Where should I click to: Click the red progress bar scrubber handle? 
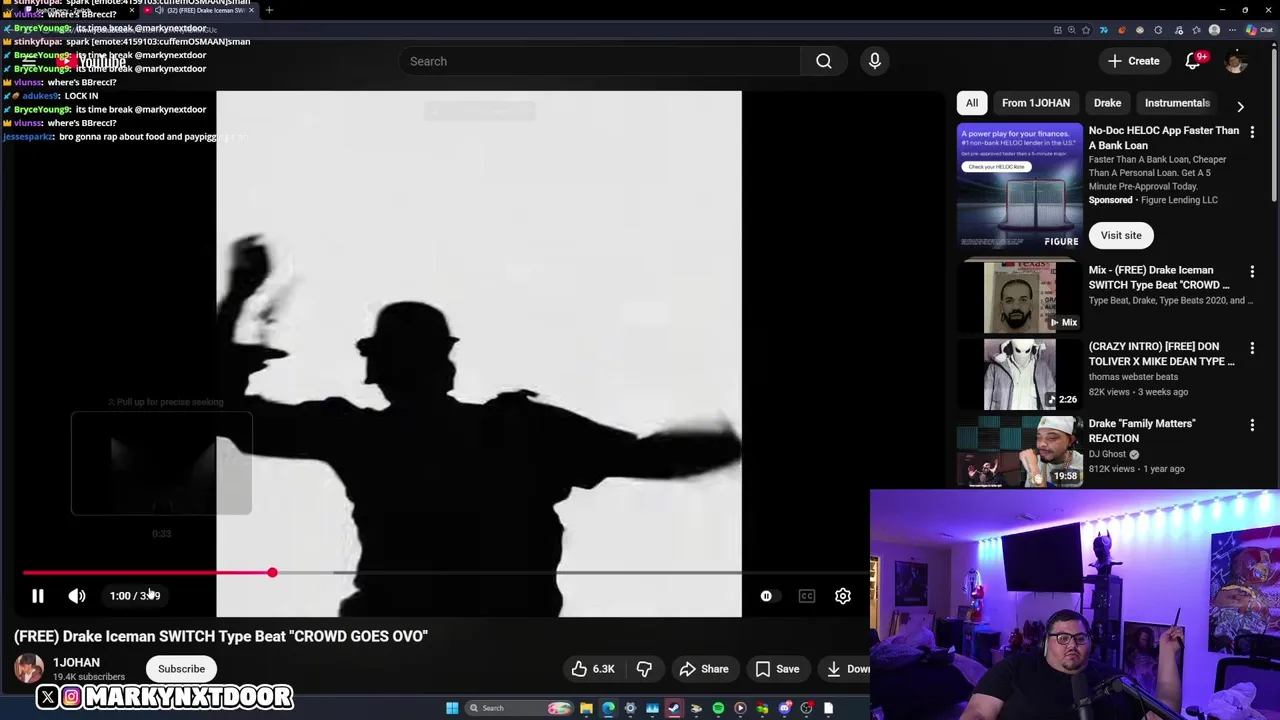pos(272,573)
